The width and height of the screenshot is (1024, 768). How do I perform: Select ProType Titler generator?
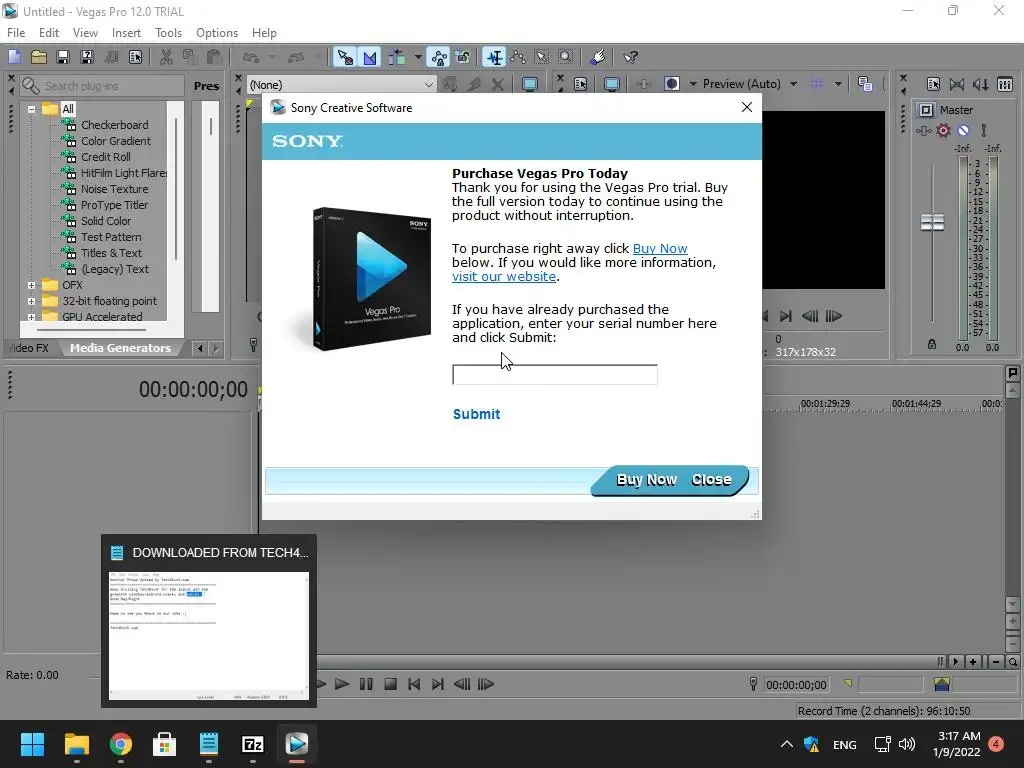coord(114,205)
